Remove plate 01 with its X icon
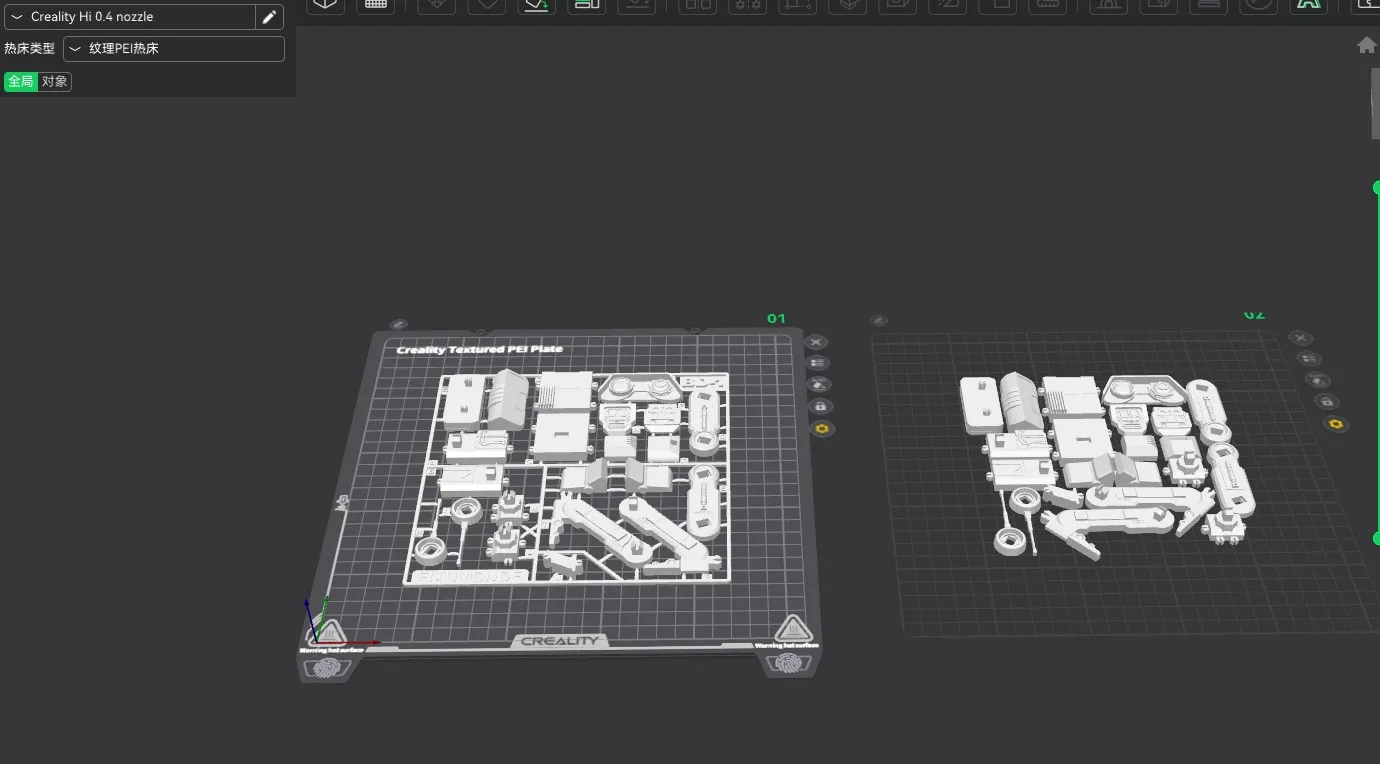 coord(816,342)
